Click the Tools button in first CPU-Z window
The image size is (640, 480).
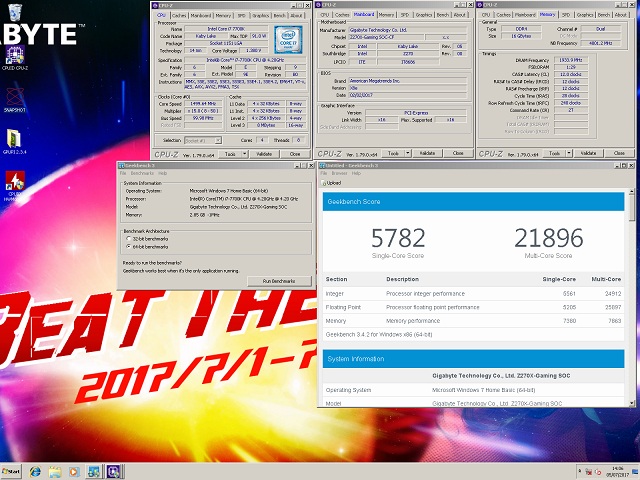(x=230, y=154)
